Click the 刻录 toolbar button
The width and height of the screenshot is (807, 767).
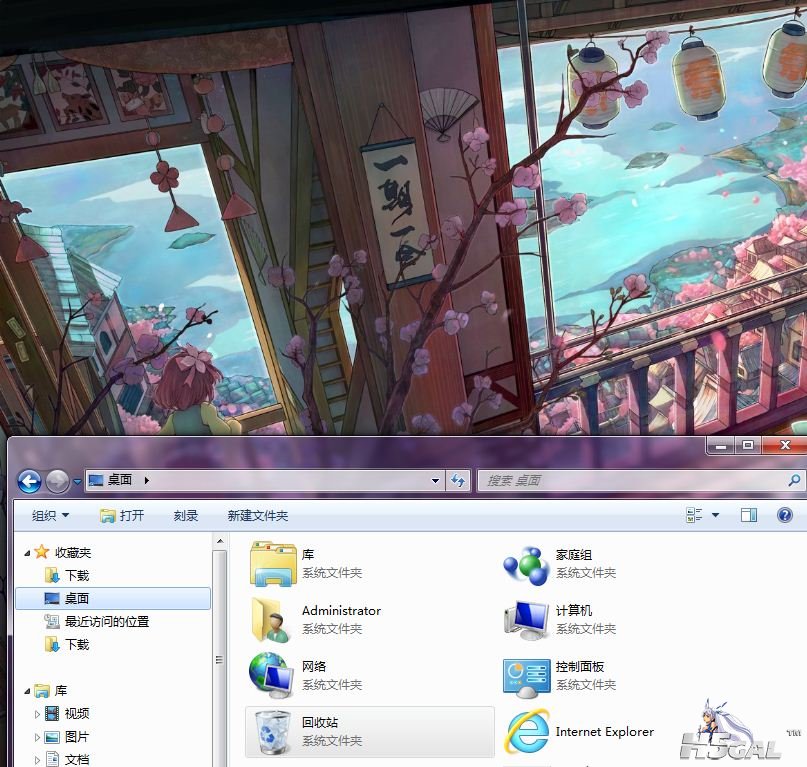coord(186,515)
